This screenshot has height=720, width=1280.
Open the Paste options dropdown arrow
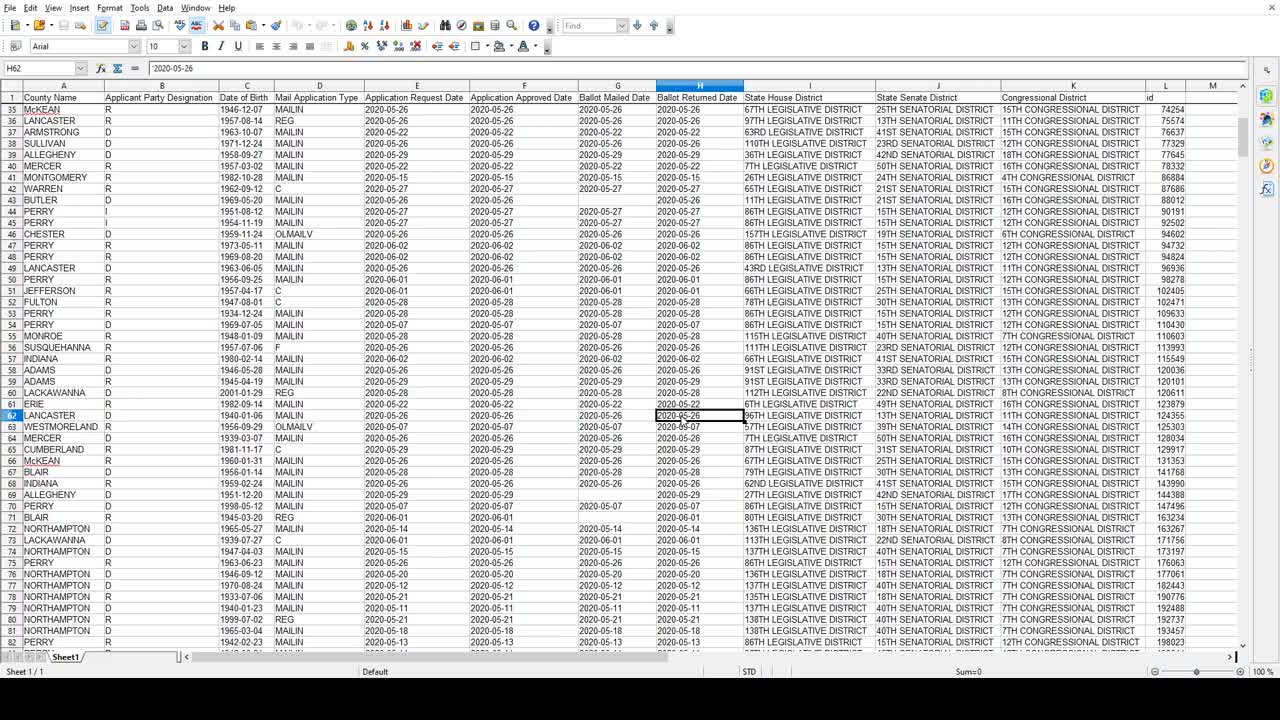(x=262, y=25)
